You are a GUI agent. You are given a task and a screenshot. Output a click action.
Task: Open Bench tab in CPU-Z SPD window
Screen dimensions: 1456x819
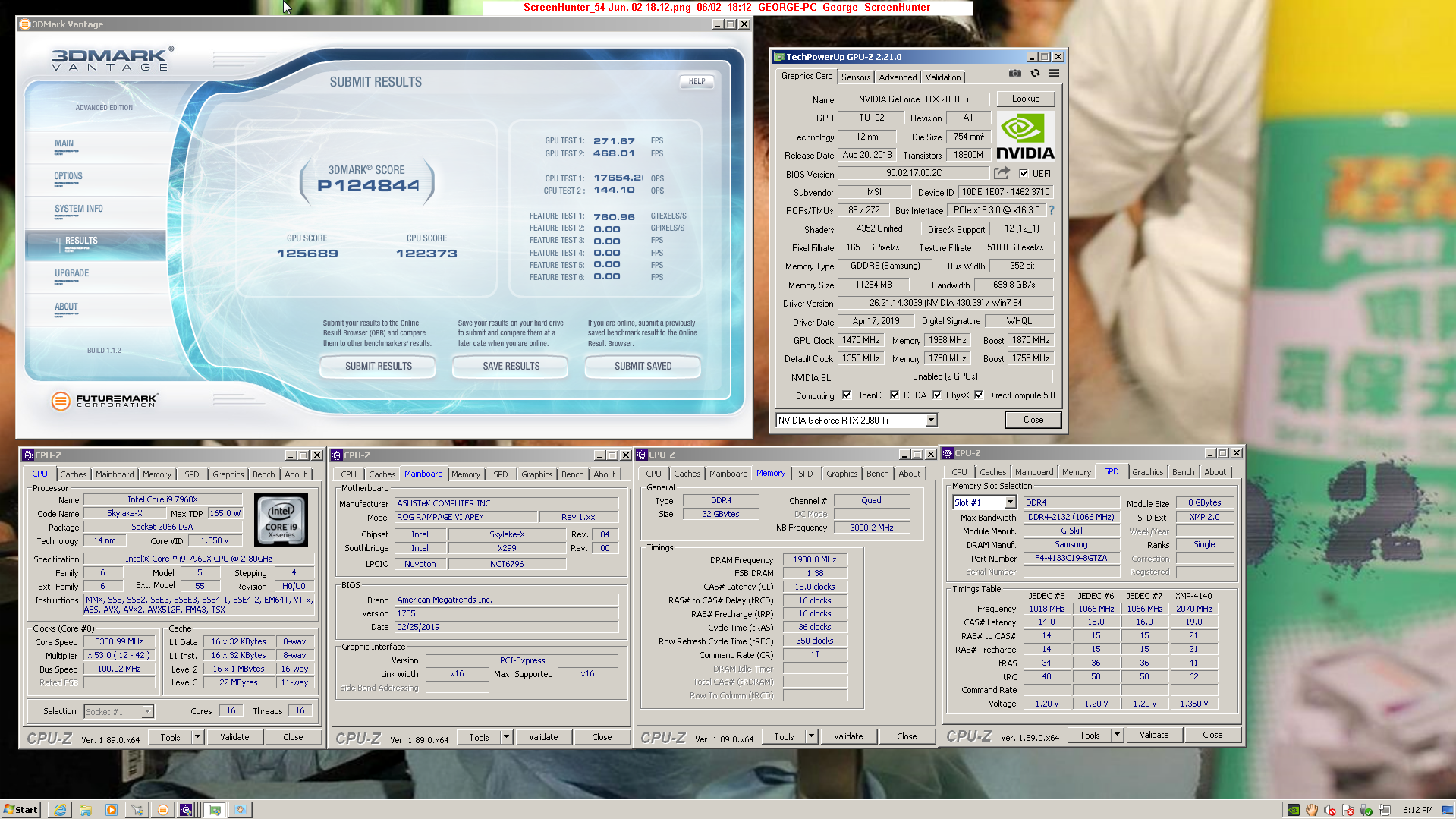(x=1183, y=471)
